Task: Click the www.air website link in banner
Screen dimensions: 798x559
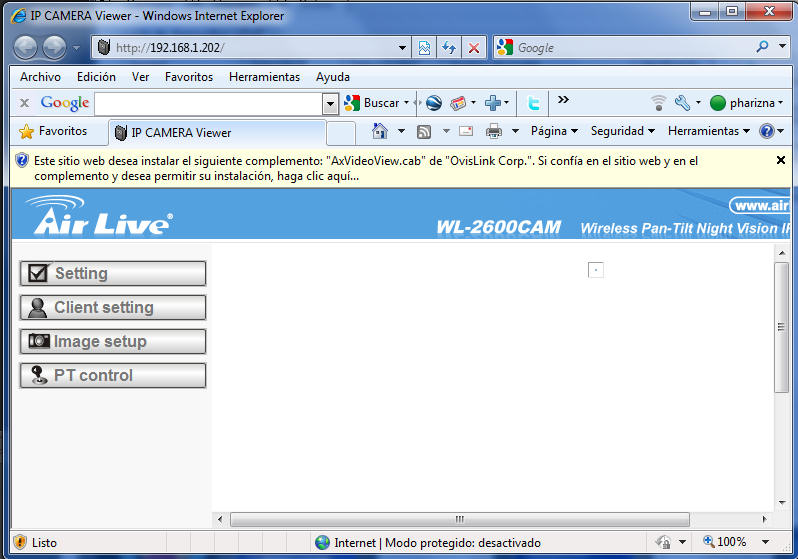Action: [x=760, y=206]
